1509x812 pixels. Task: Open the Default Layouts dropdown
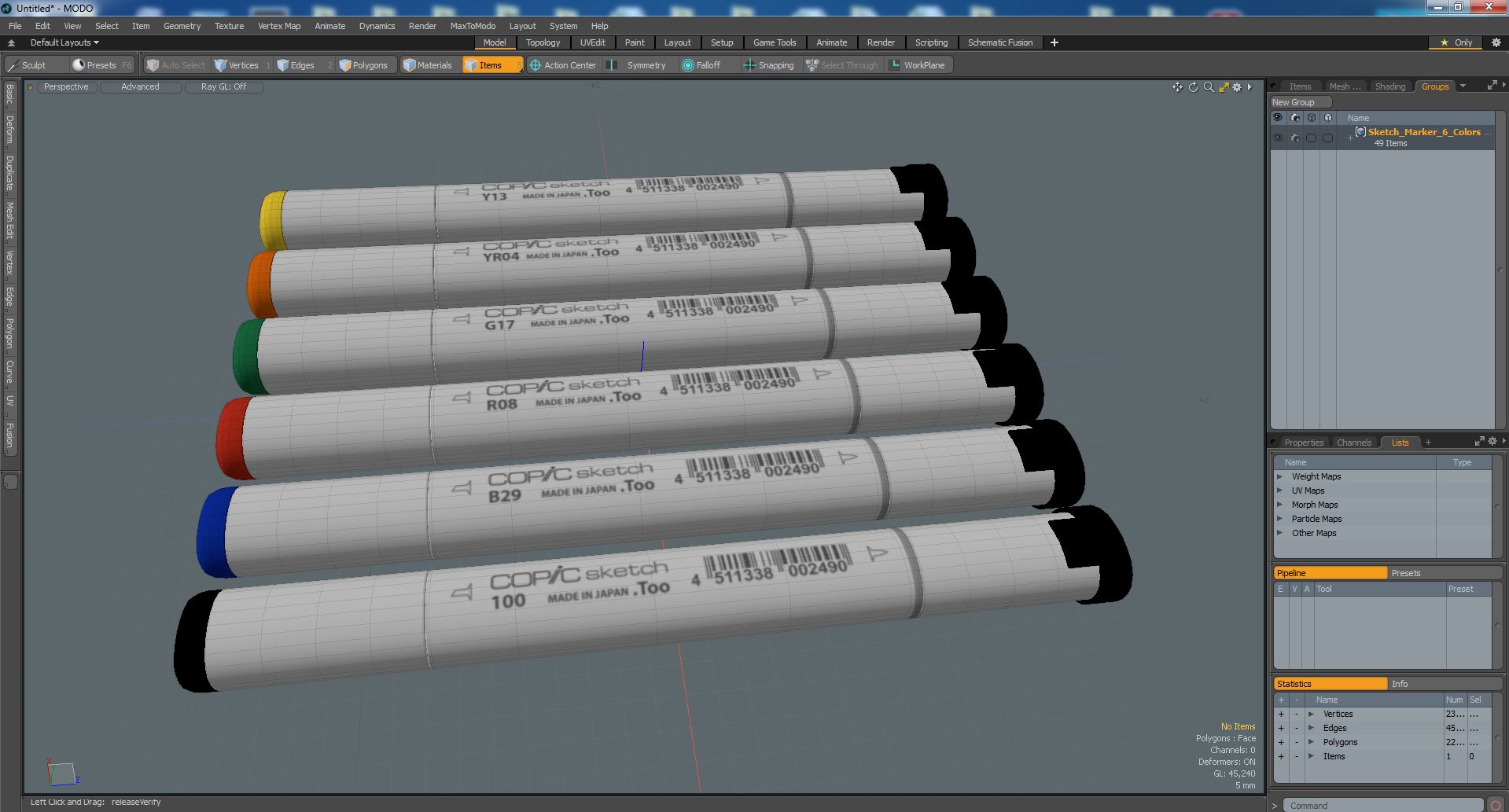[64, 42]
